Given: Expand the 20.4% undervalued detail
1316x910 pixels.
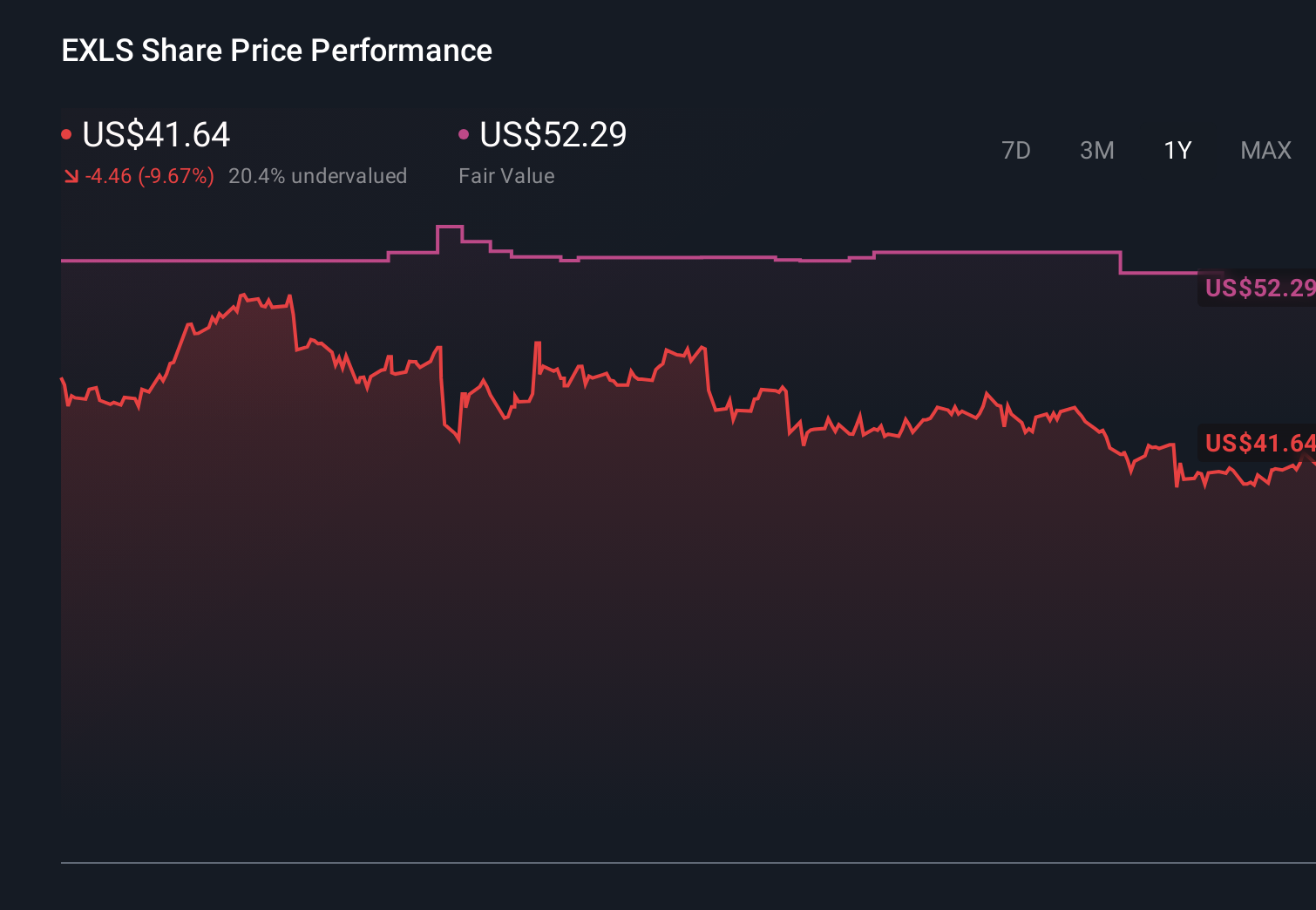Looking at the screenshot, I should point(318,175).
